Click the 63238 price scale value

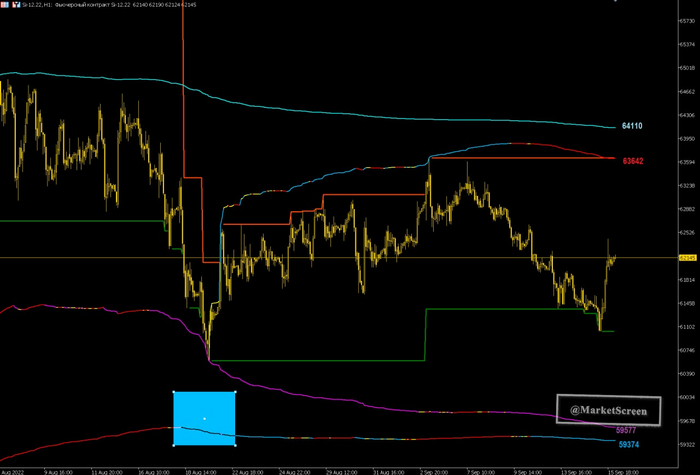[x=688, y=185]
